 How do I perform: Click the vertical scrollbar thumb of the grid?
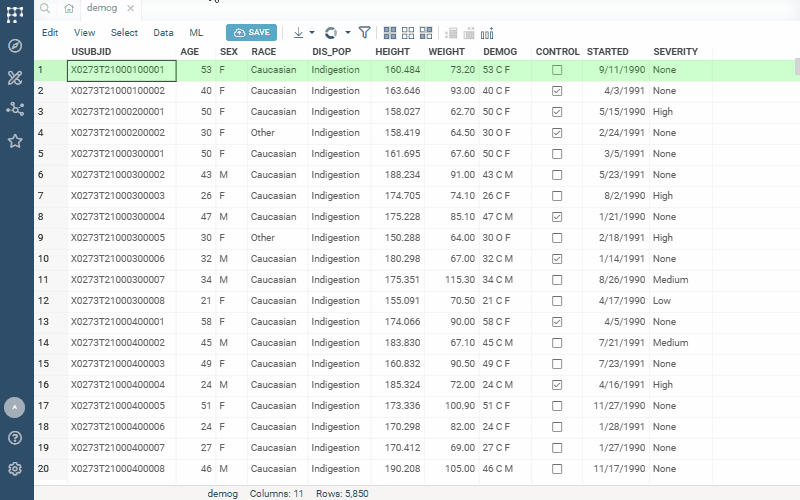[797, 67]
